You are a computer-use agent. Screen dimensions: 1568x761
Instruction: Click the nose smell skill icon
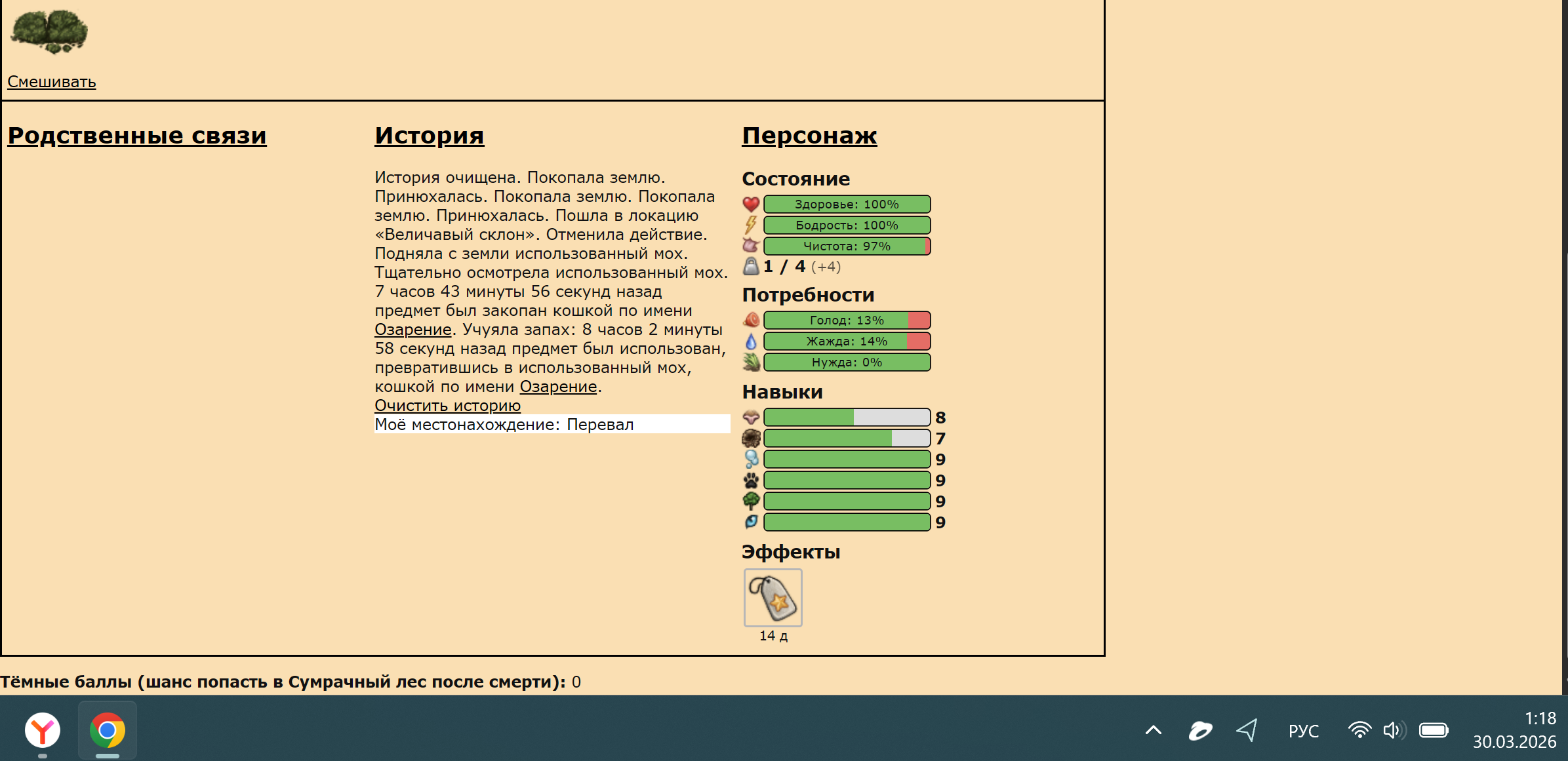click(751, 418)
